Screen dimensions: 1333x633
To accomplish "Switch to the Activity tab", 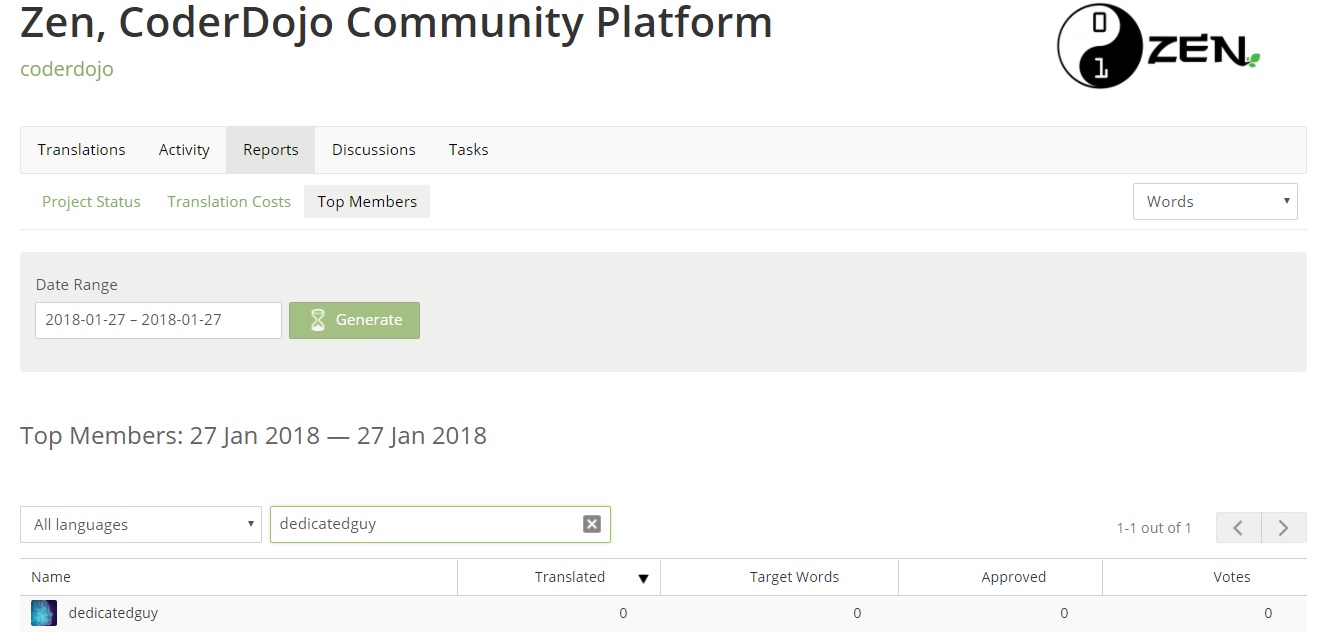I will 184,150.
